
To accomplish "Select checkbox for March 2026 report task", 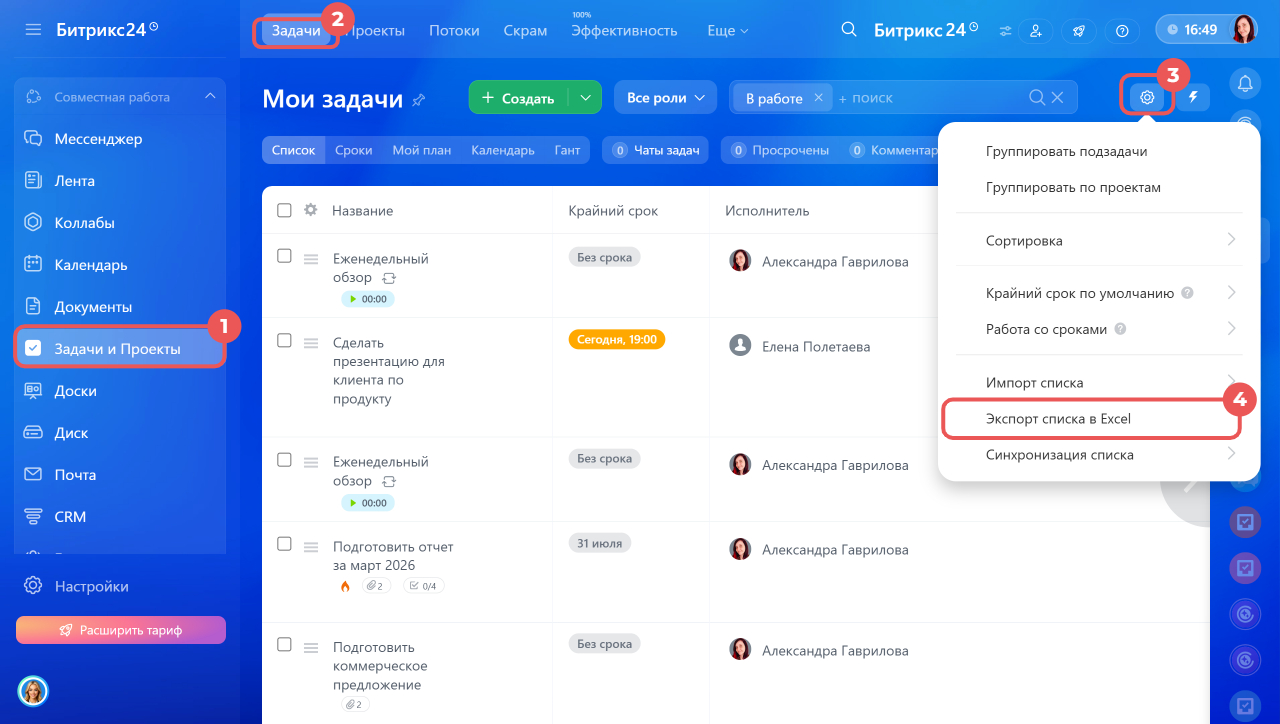I will (284, 544).
